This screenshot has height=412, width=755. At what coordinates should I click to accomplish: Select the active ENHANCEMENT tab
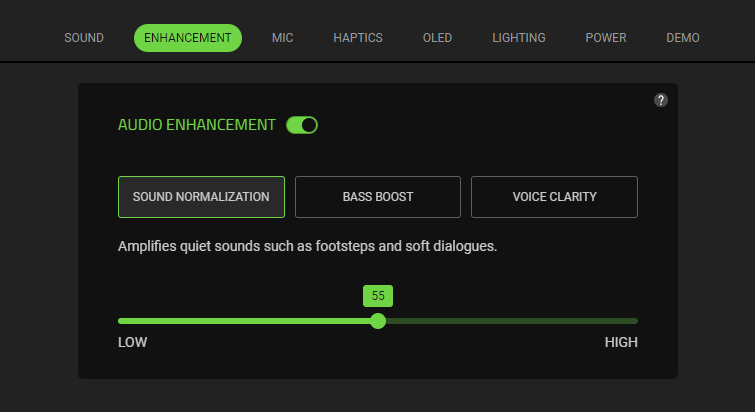tap(188, 38)
